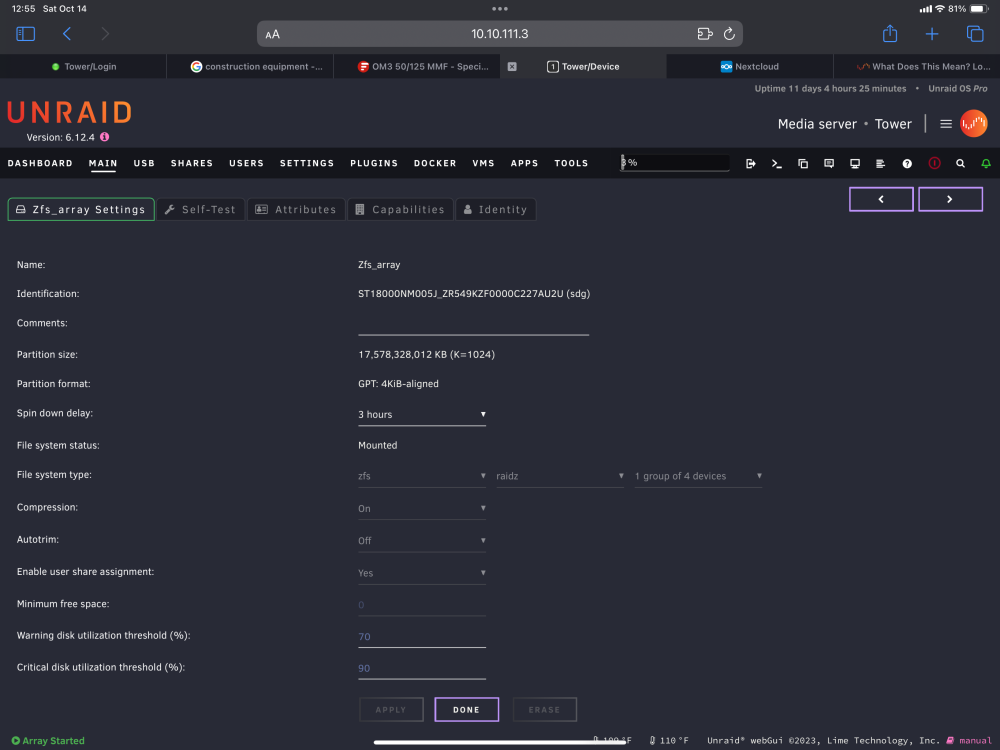Viewport: 1000px width, 750px height.
Task: Open the DASHBOARD menu
Action: [40, 163]
